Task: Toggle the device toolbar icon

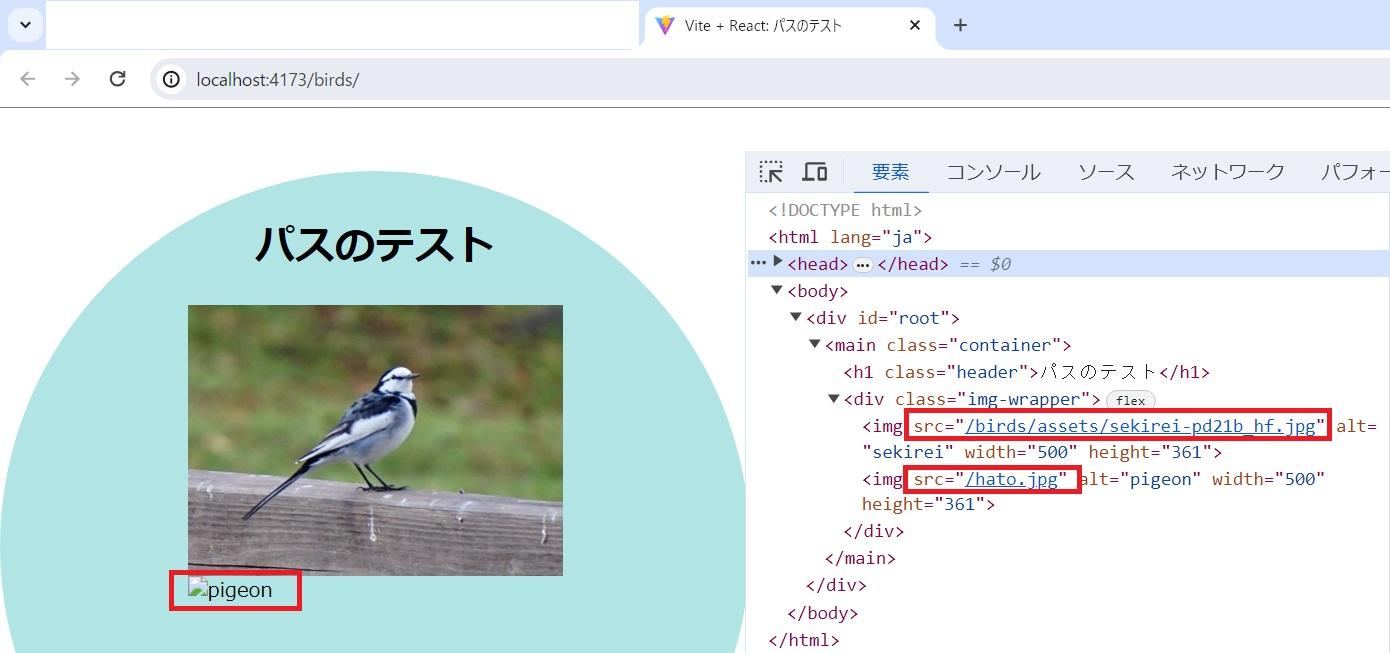Action: 815,172
